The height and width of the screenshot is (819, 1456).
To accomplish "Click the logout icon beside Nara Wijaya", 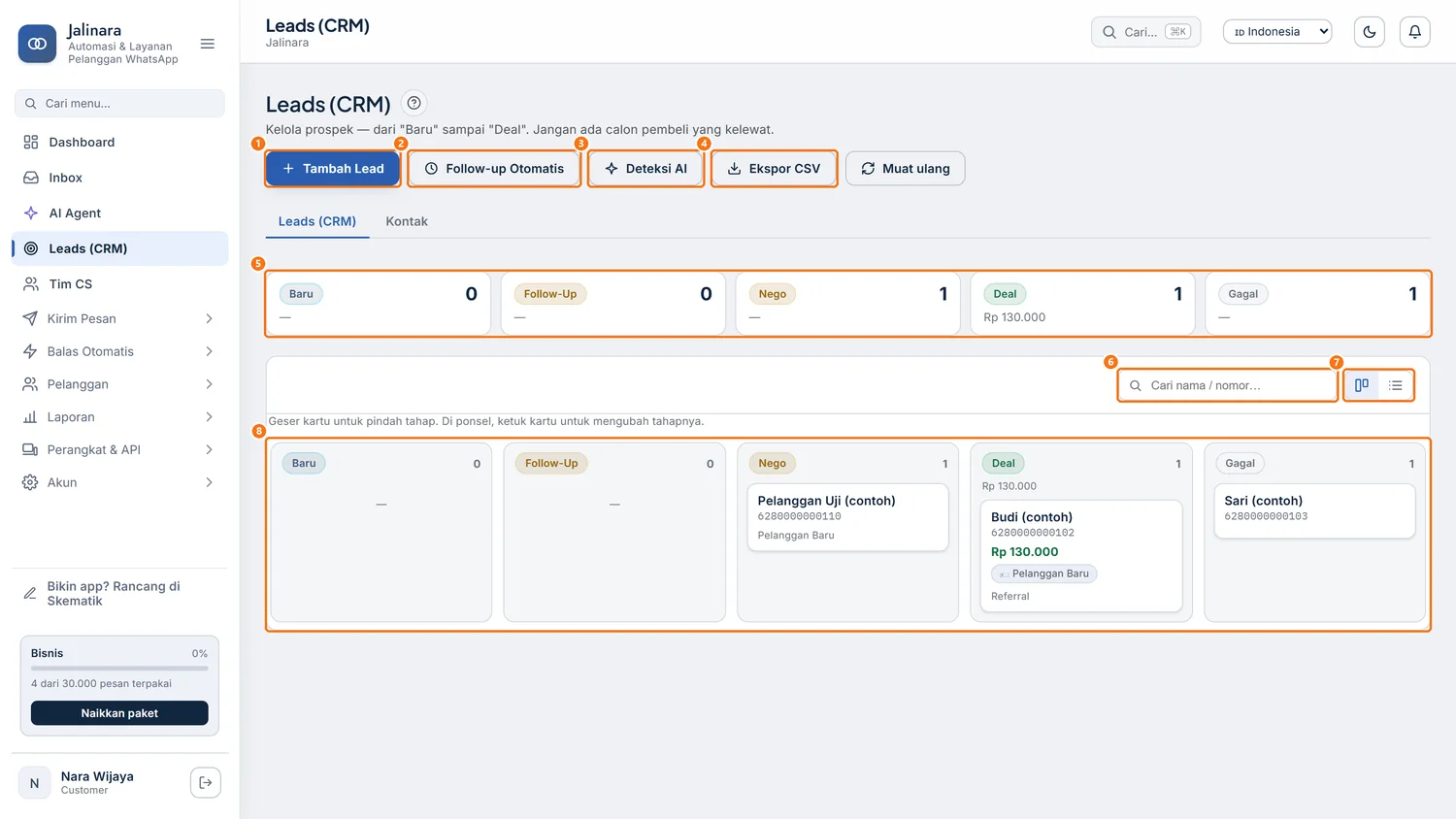I will pos(206,782).
